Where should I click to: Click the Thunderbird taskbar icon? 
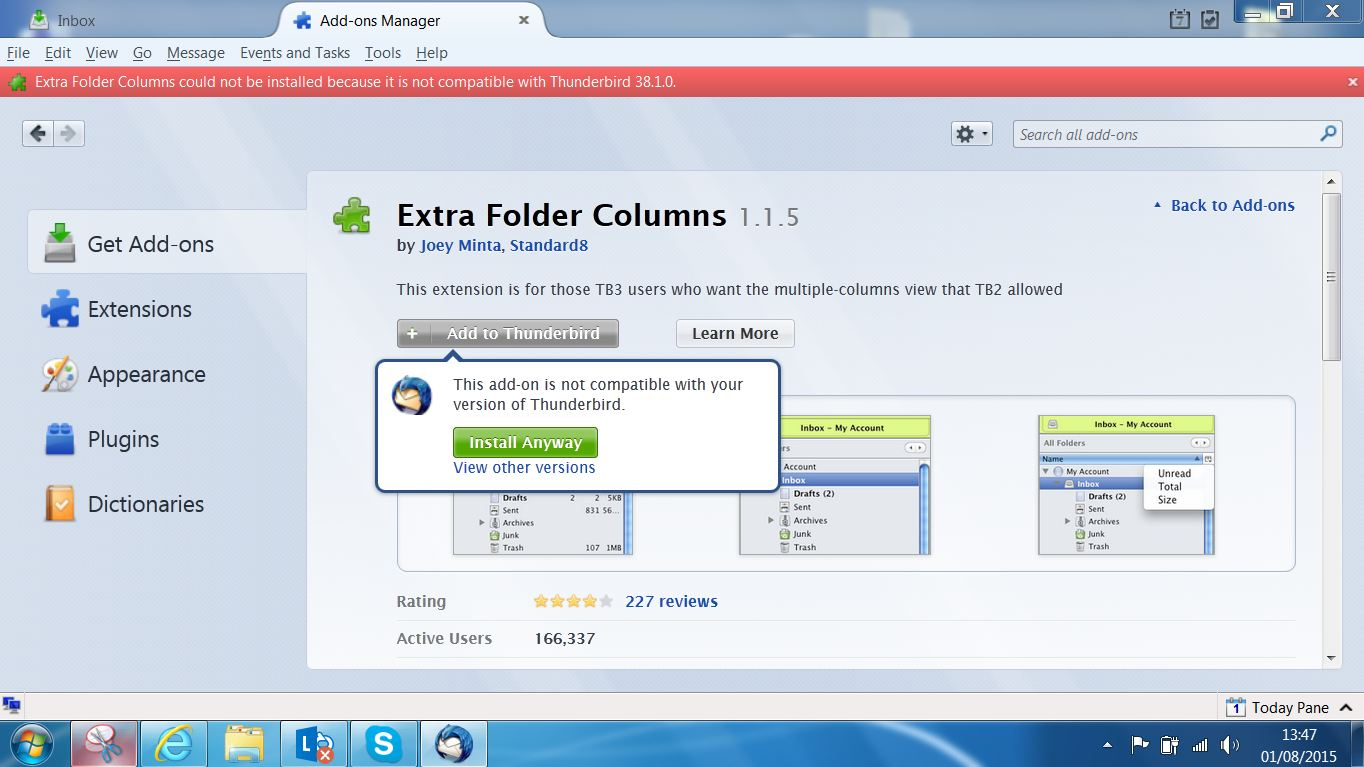coord(453,744)
